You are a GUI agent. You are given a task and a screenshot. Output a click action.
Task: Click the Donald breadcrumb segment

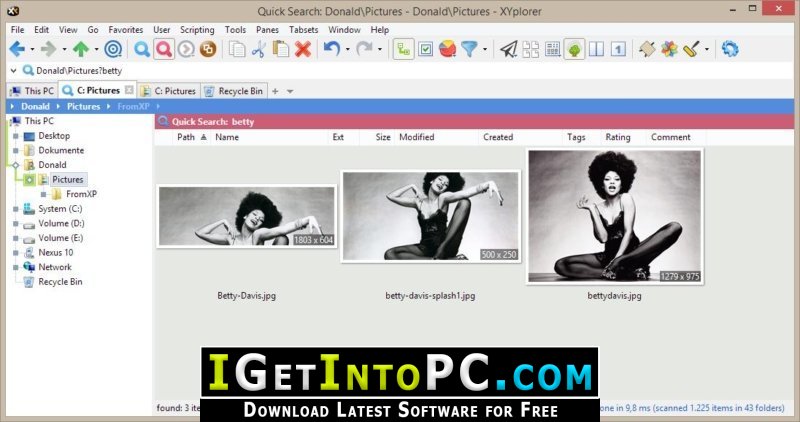[35, 106]
